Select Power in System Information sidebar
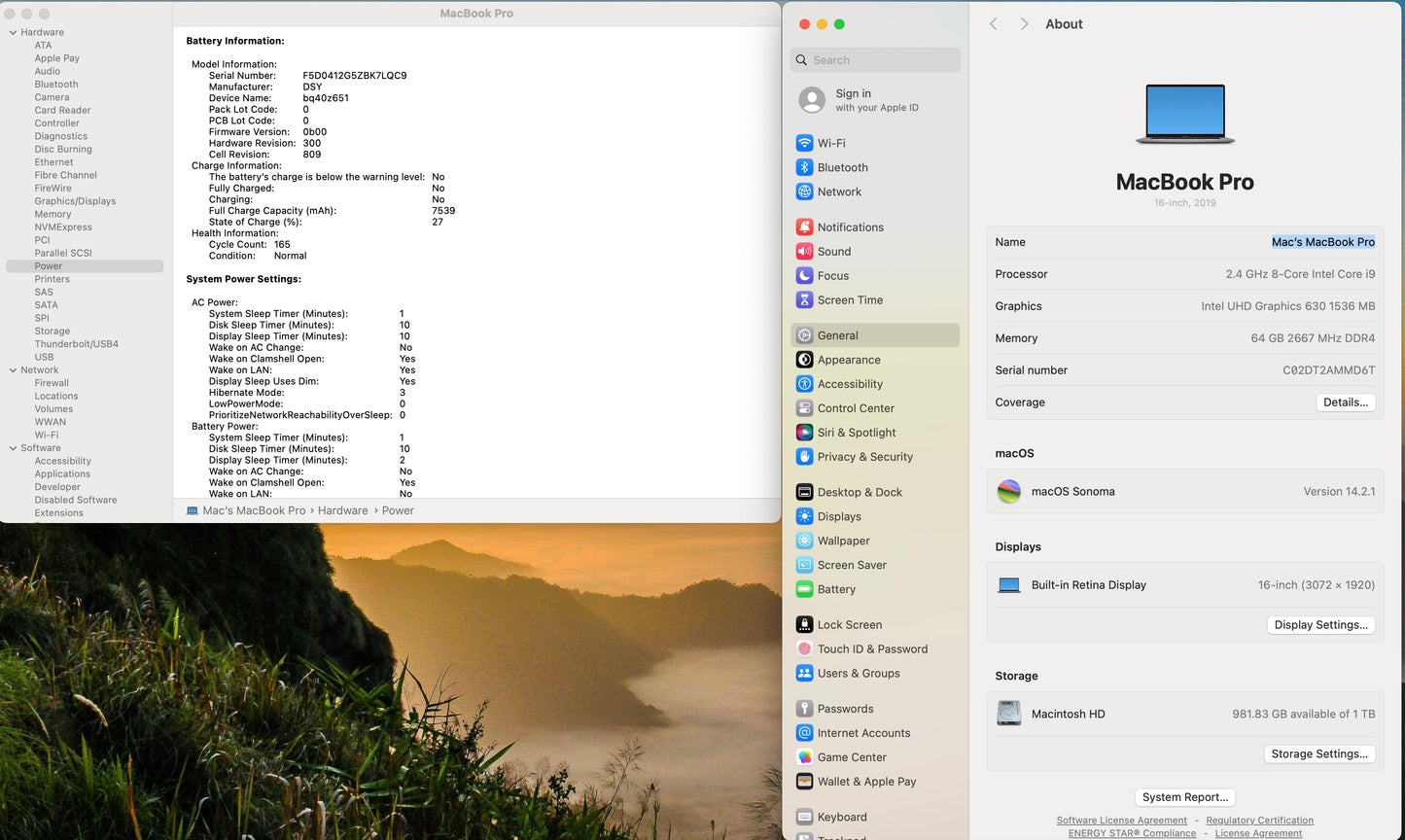Screen dimensions: 1405x840 [85, 266]
